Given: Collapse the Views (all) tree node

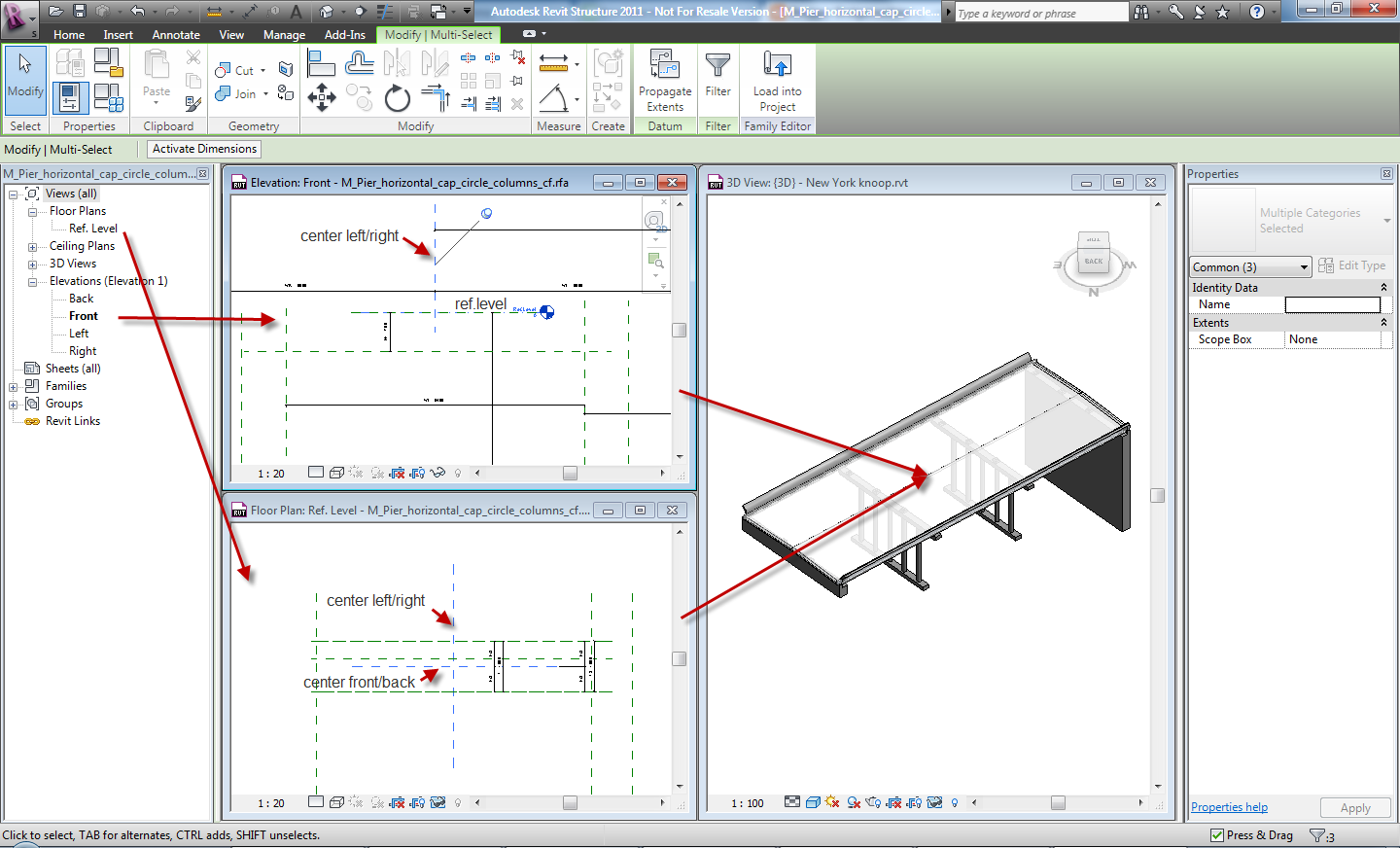Looking at the screenshot, I should (x=14, y=194).
